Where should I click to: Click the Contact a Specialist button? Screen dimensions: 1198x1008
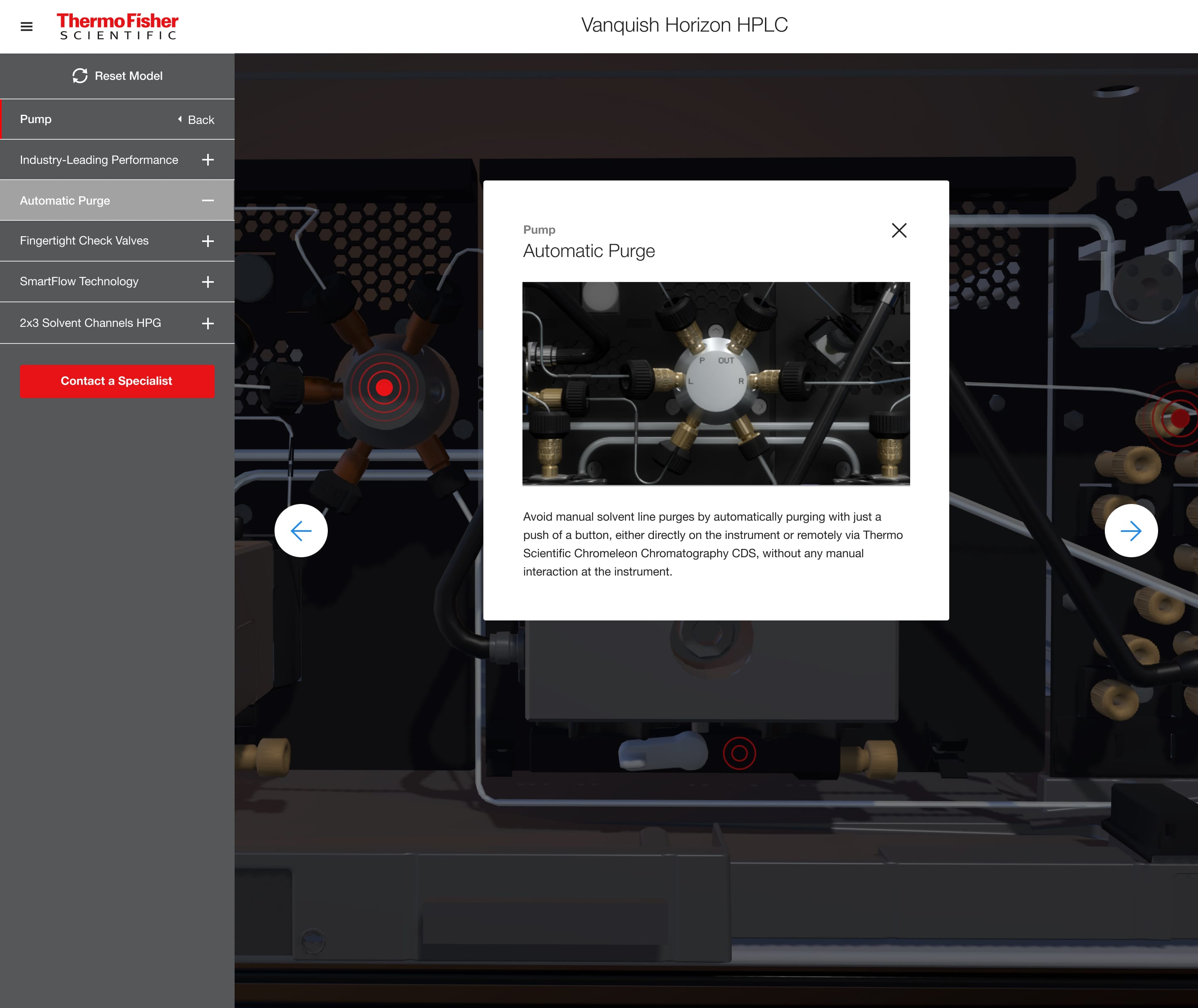click(116, 381)
